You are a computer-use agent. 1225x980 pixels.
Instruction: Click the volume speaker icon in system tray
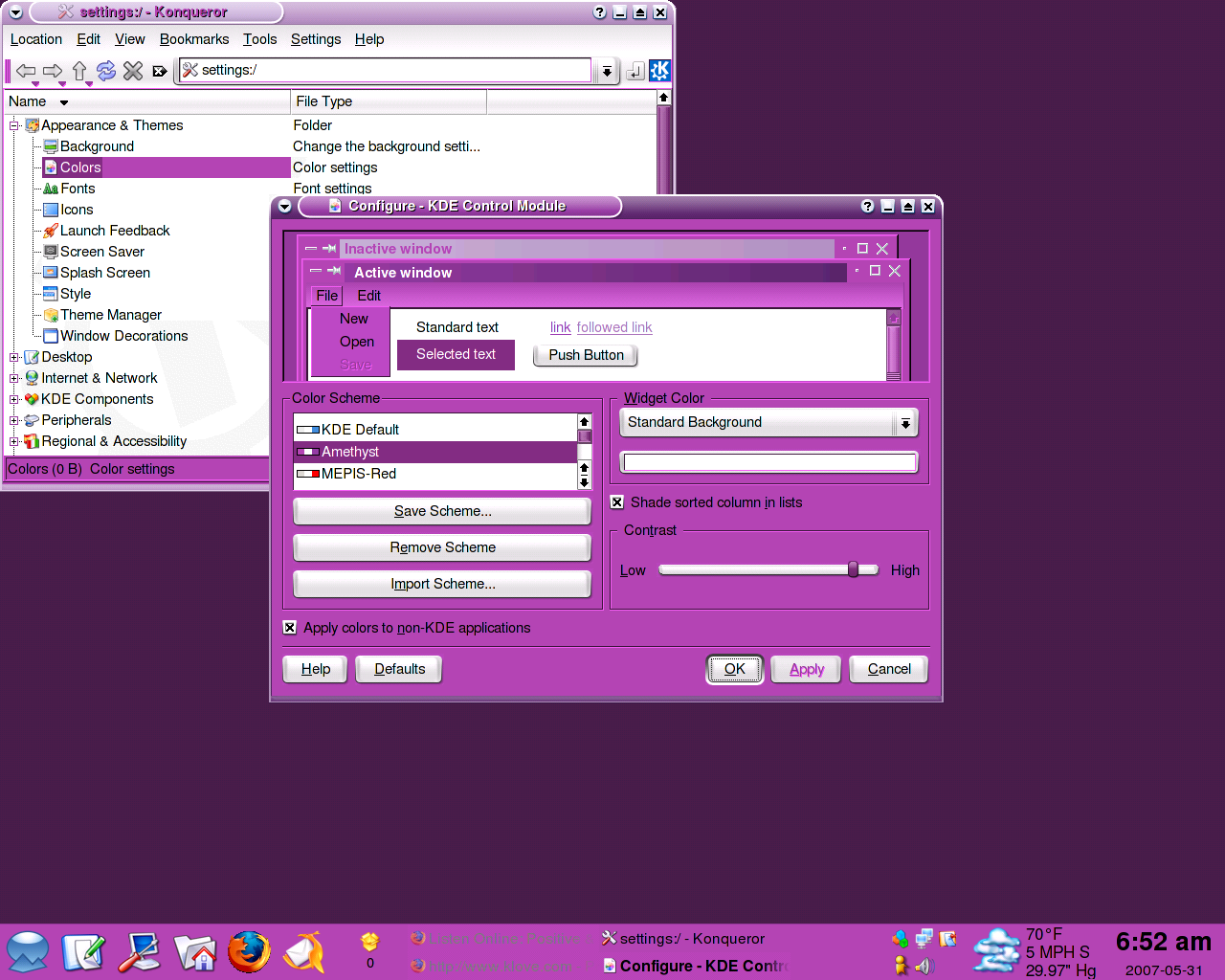pos(924,966)
